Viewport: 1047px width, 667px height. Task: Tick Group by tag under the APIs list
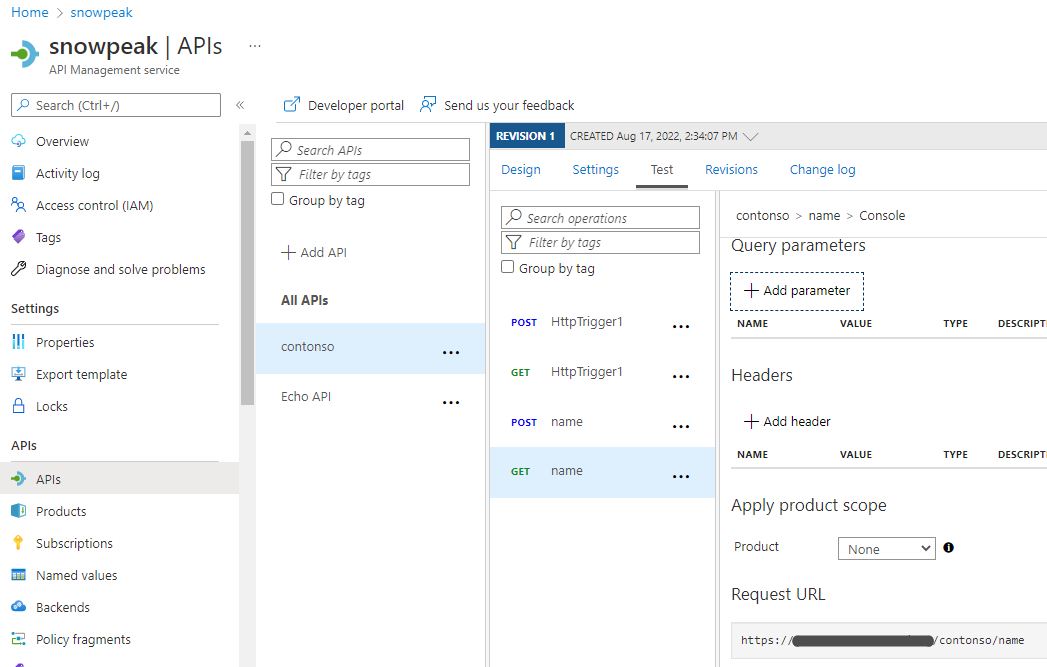(x=278, y=199)
